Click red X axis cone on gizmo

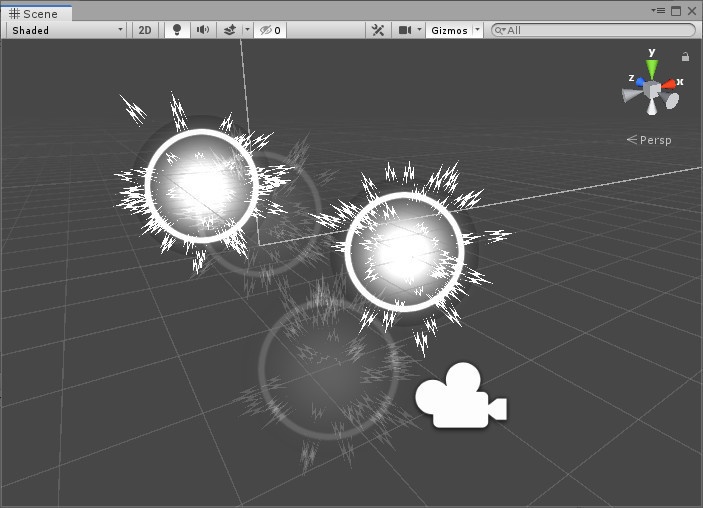(669, 84)
